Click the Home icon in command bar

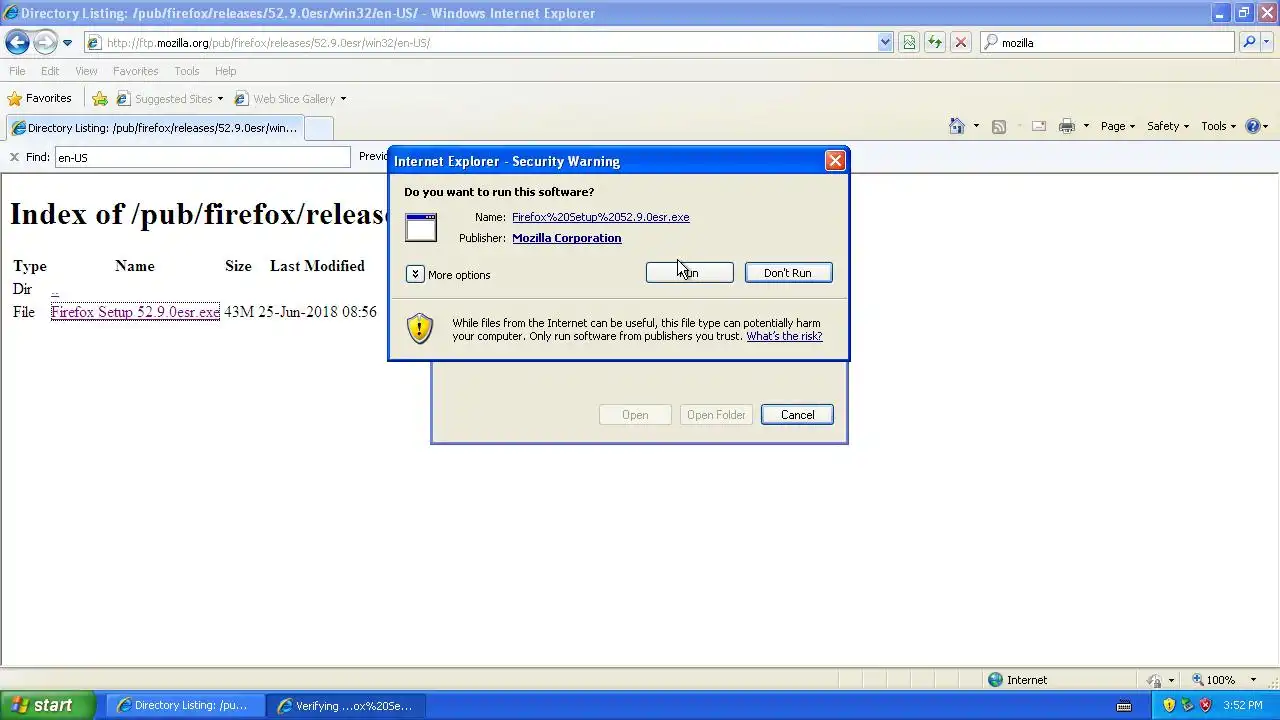point(957,126)
